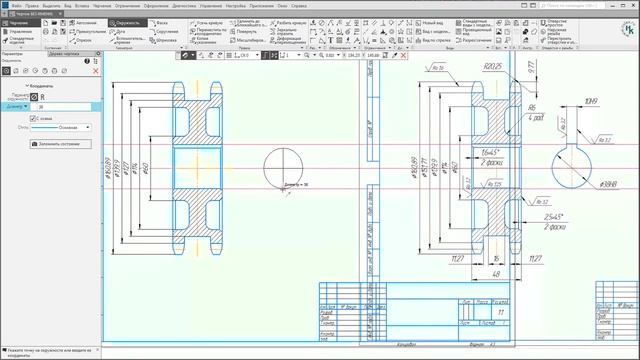Click the orthogonal drawing mode toggle icon
The image size is (640, 360).
[x=265, y=55]
